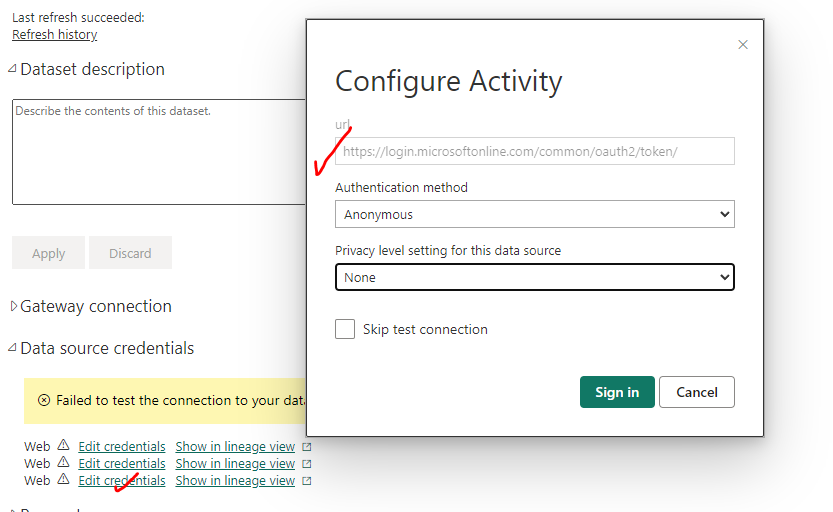Image resolution: width=833 pixels, height=512 pixels.
Task: Open the Authentication method dropdown
Action: (x=534, y=214)
